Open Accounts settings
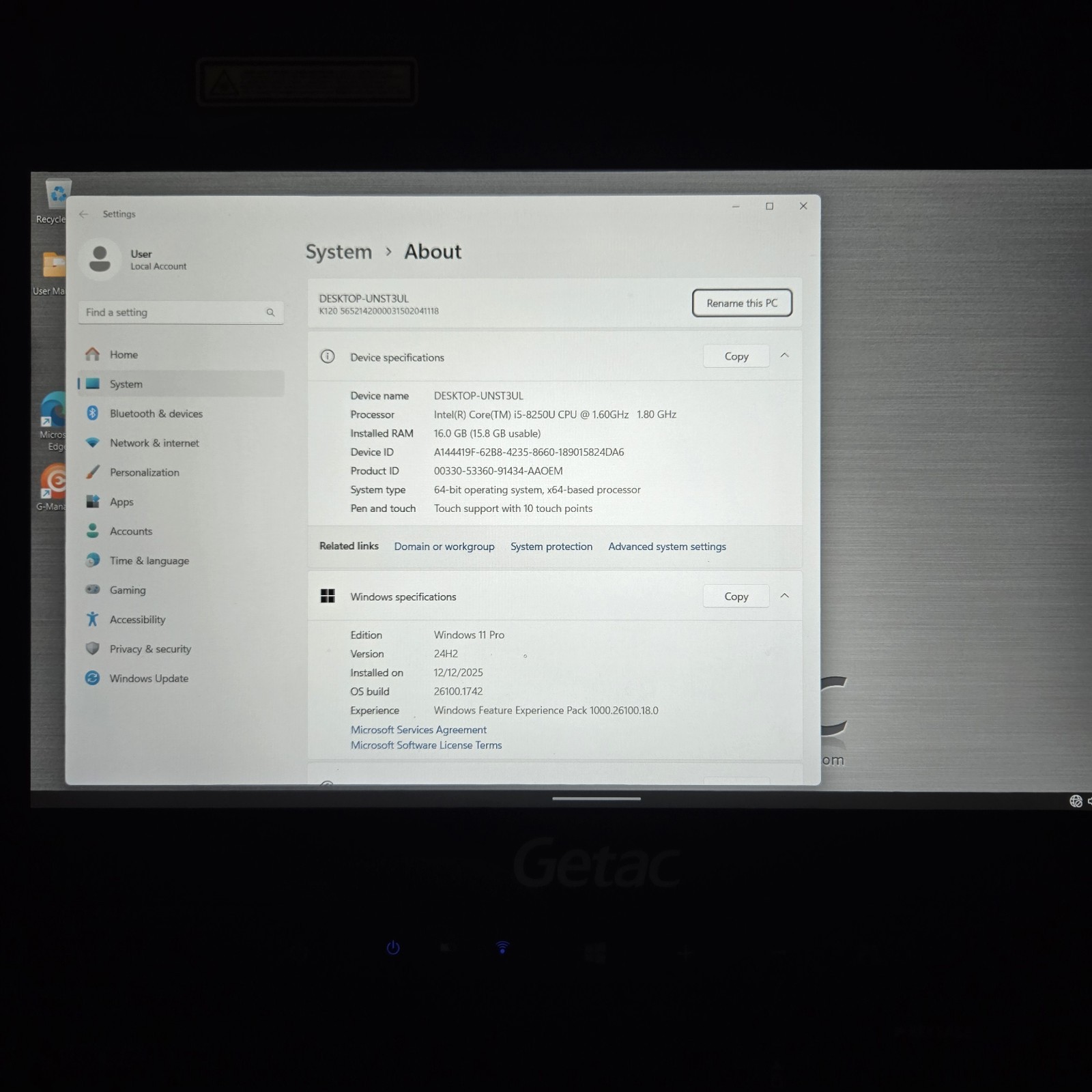 181,531
